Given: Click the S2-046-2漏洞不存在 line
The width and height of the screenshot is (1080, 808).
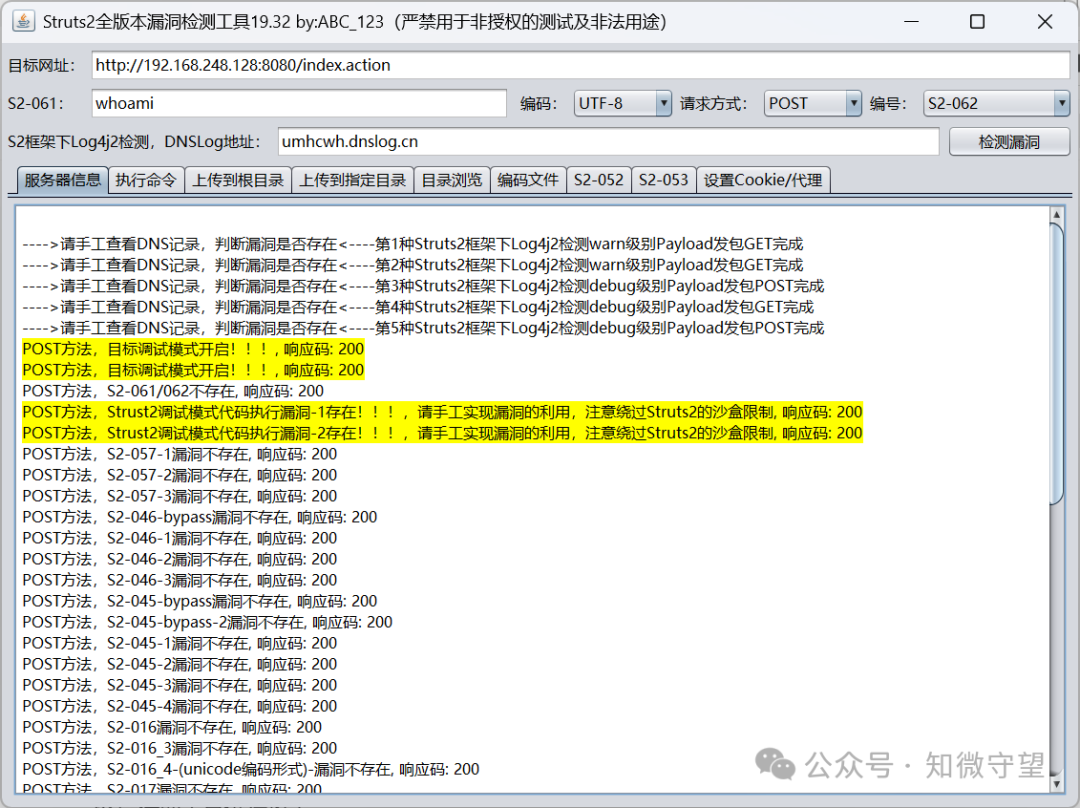Looking at the screenshot, I should (x=180, y=559).
